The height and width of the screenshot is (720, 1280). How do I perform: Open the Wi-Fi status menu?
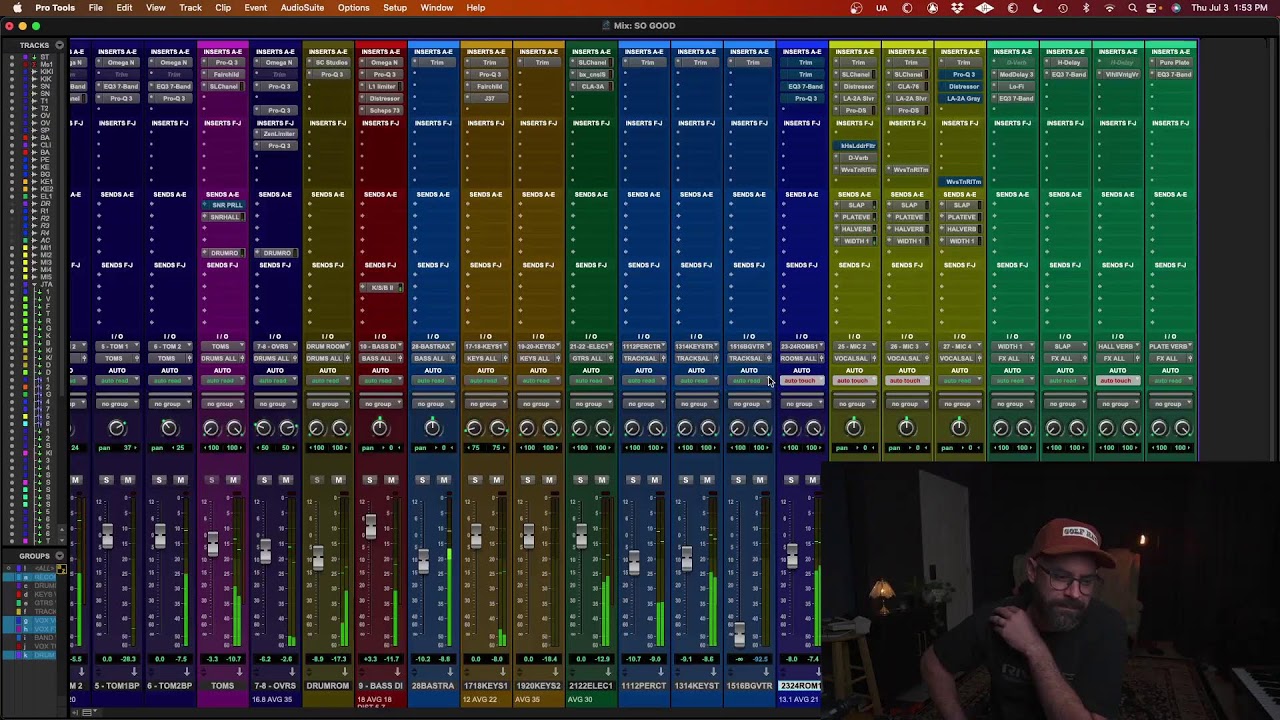click(1109, 8)
